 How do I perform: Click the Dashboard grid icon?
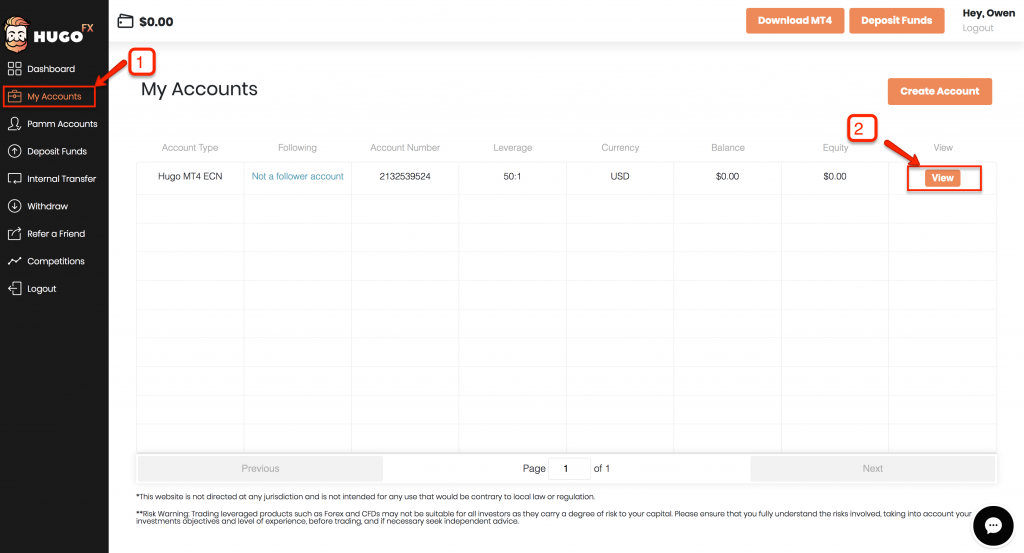click(x=14, y=69)
